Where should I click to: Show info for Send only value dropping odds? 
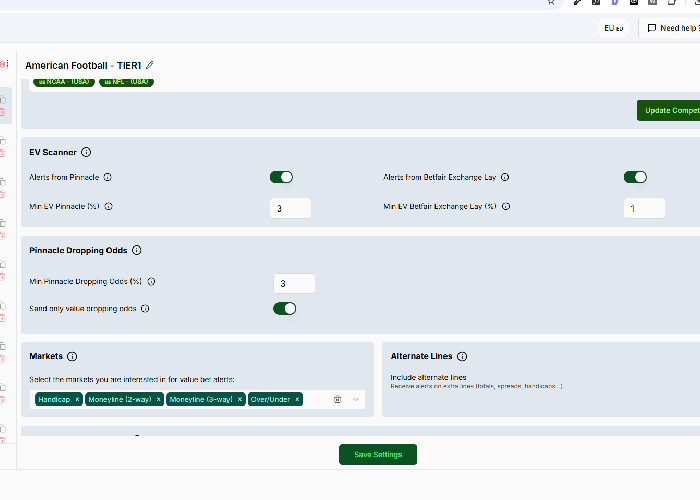click(145, 308)
